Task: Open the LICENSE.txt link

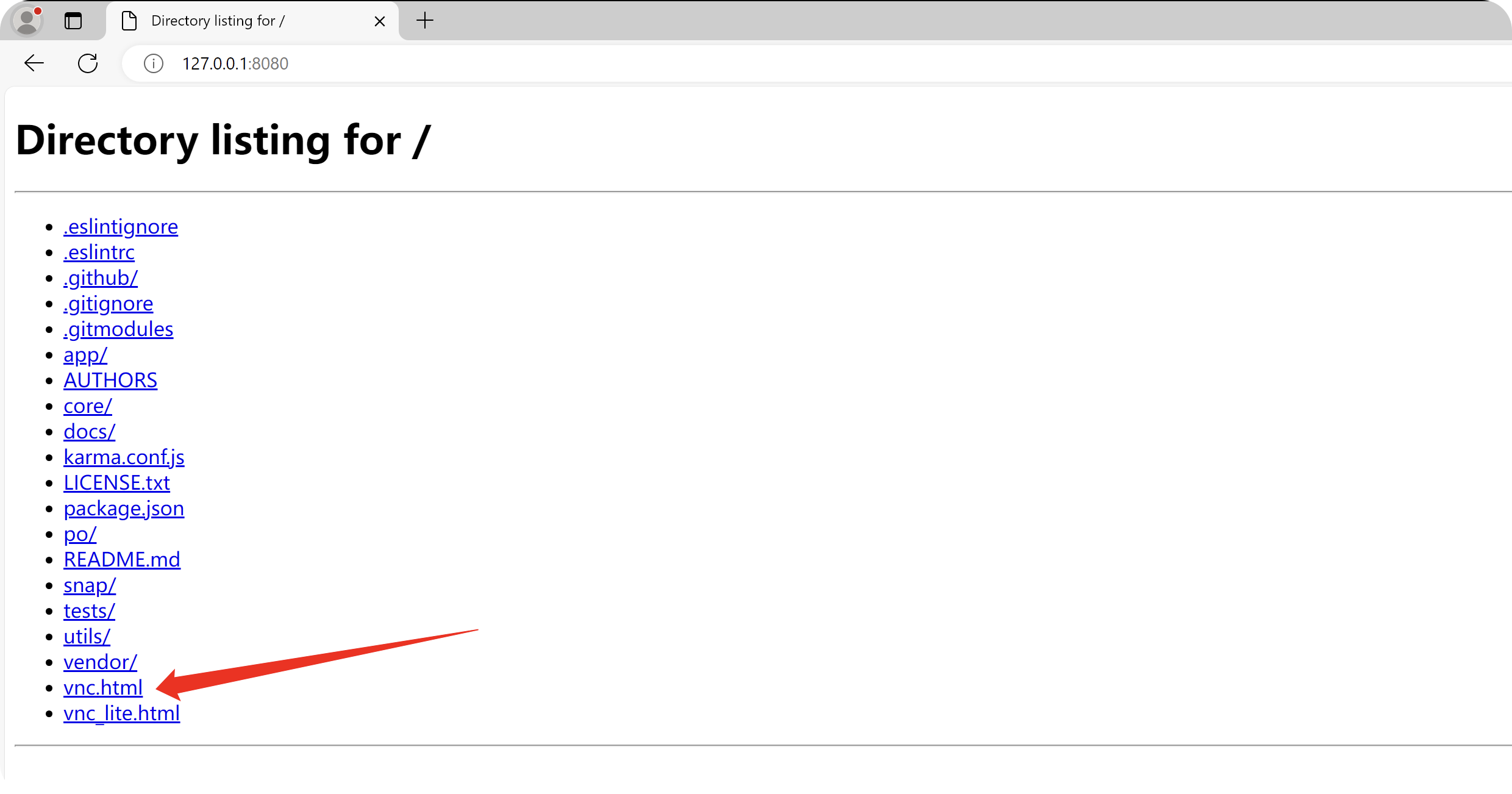Action: point(116,483)
